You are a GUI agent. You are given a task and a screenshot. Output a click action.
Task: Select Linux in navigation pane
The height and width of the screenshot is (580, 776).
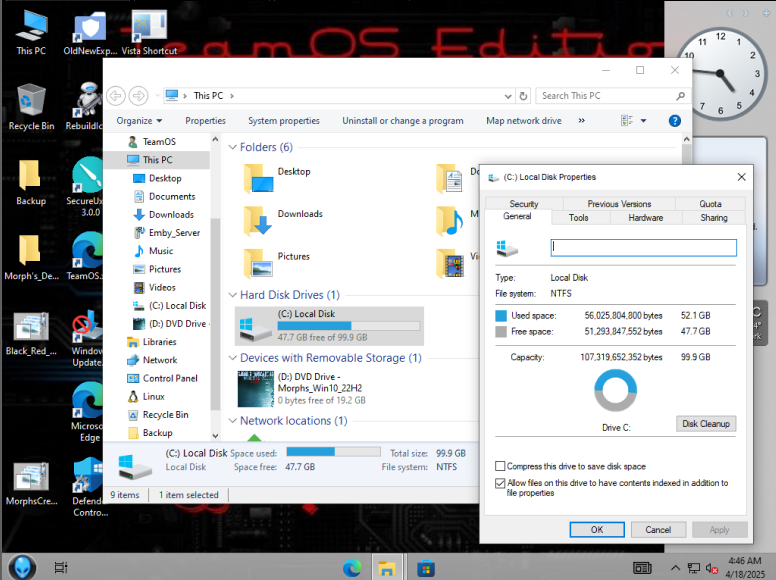146,396
